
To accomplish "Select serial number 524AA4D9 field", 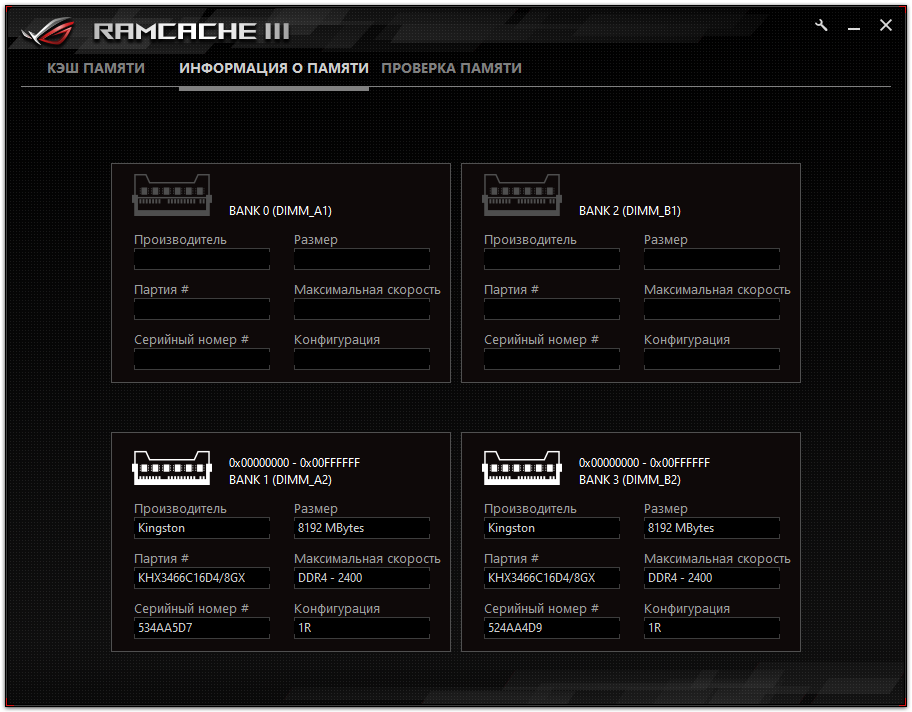I will coord(552,628).
